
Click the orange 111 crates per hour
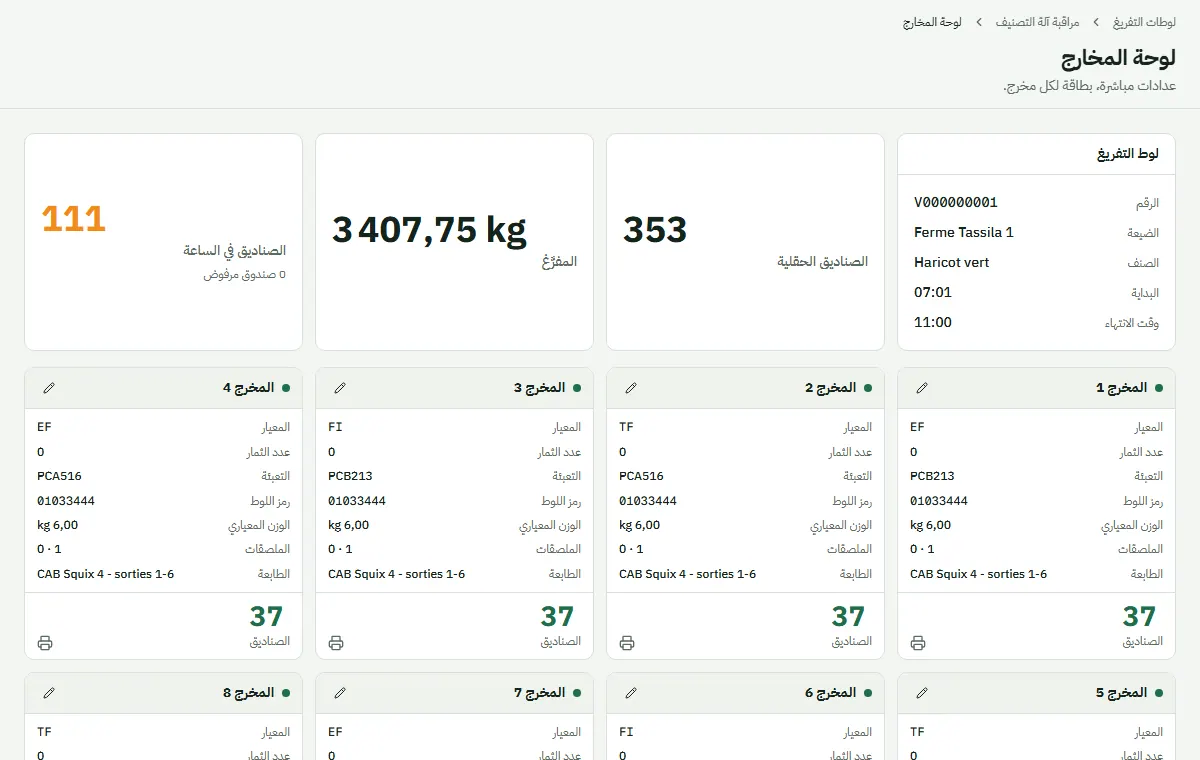pyautogui.click(x=74, y=218)
